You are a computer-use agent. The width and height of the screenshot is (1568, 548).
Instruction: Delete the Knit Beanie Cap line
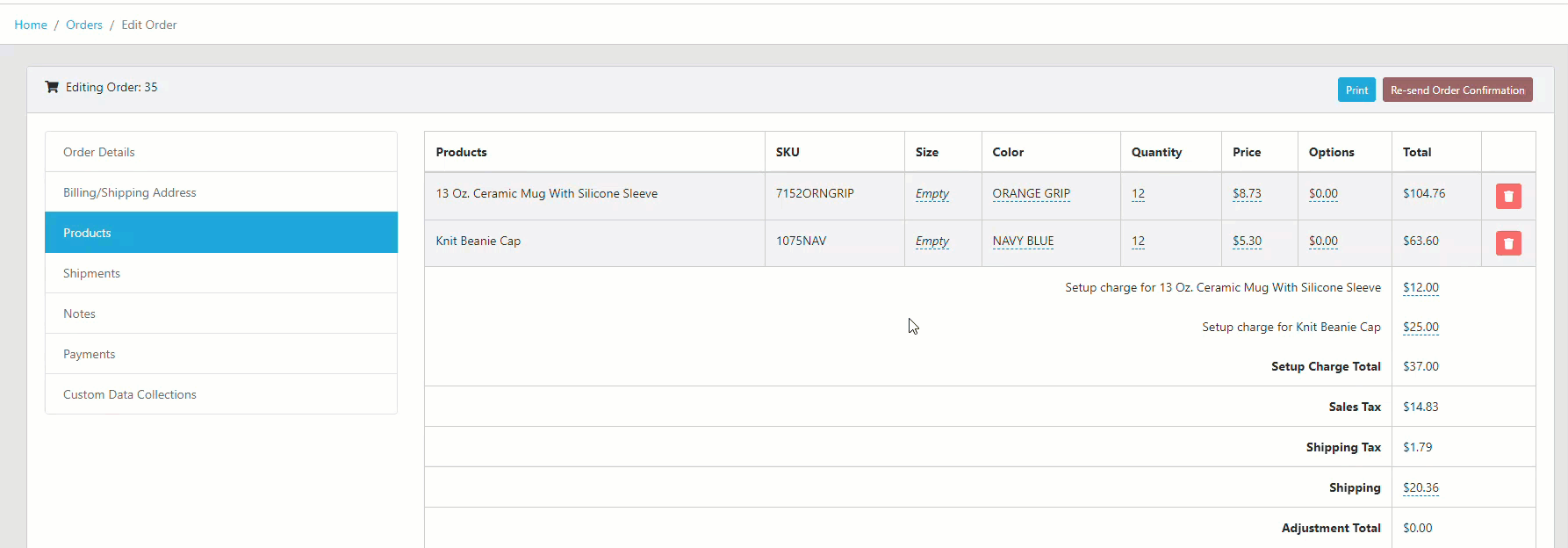click(x=1507, y=243)
